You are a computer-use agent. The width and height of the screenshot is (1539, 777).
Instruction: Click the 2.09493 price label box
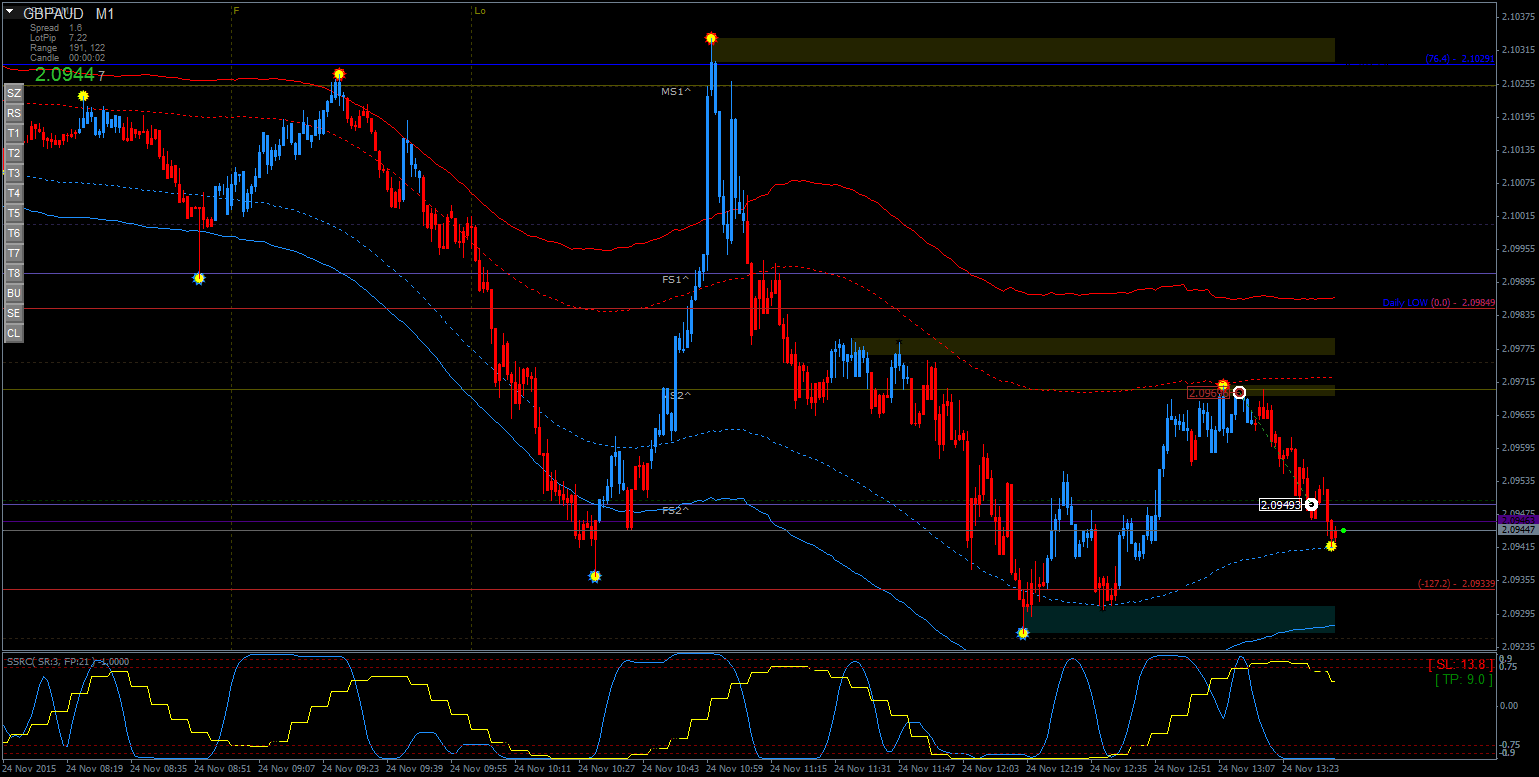[1281, 505]
